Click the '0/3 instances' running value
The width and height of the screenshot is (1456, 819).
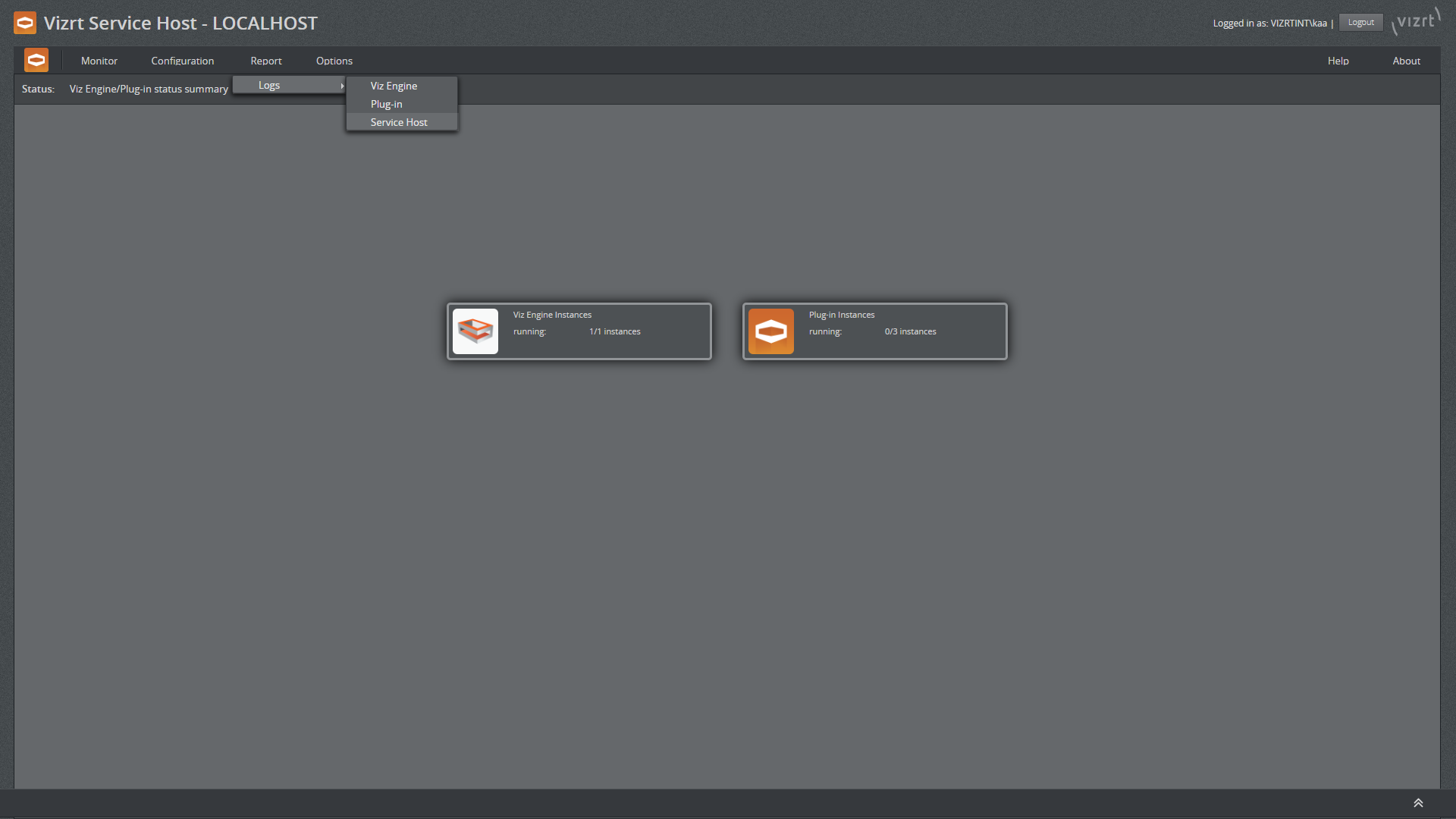(911, 331)
